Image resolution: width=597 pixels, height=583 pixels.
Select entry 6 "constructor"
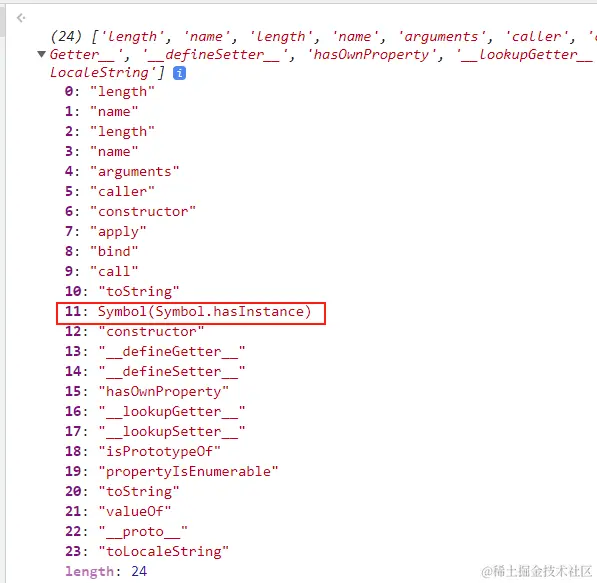(130, 211)
